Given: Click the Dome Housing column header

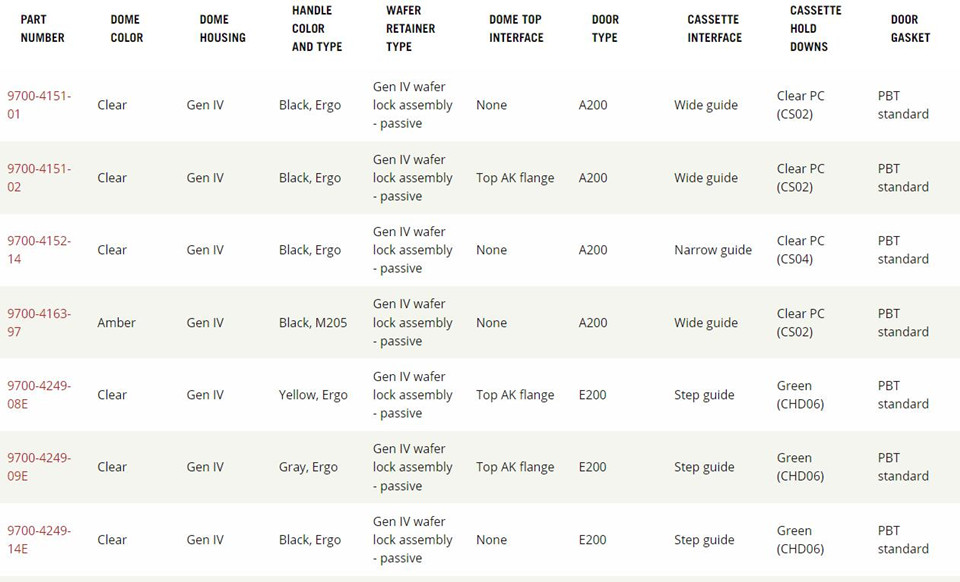Looking at the screenshot, I should click(x=222, y=29).
